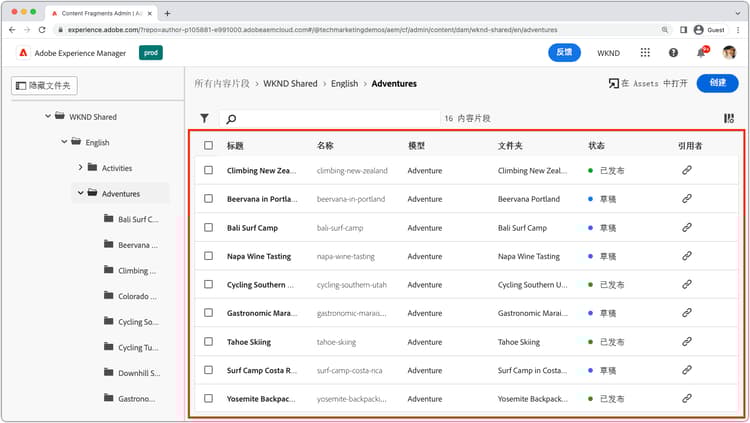Click the browser address bar
This screenshot has width=750, height=423.
coord(359,30)
